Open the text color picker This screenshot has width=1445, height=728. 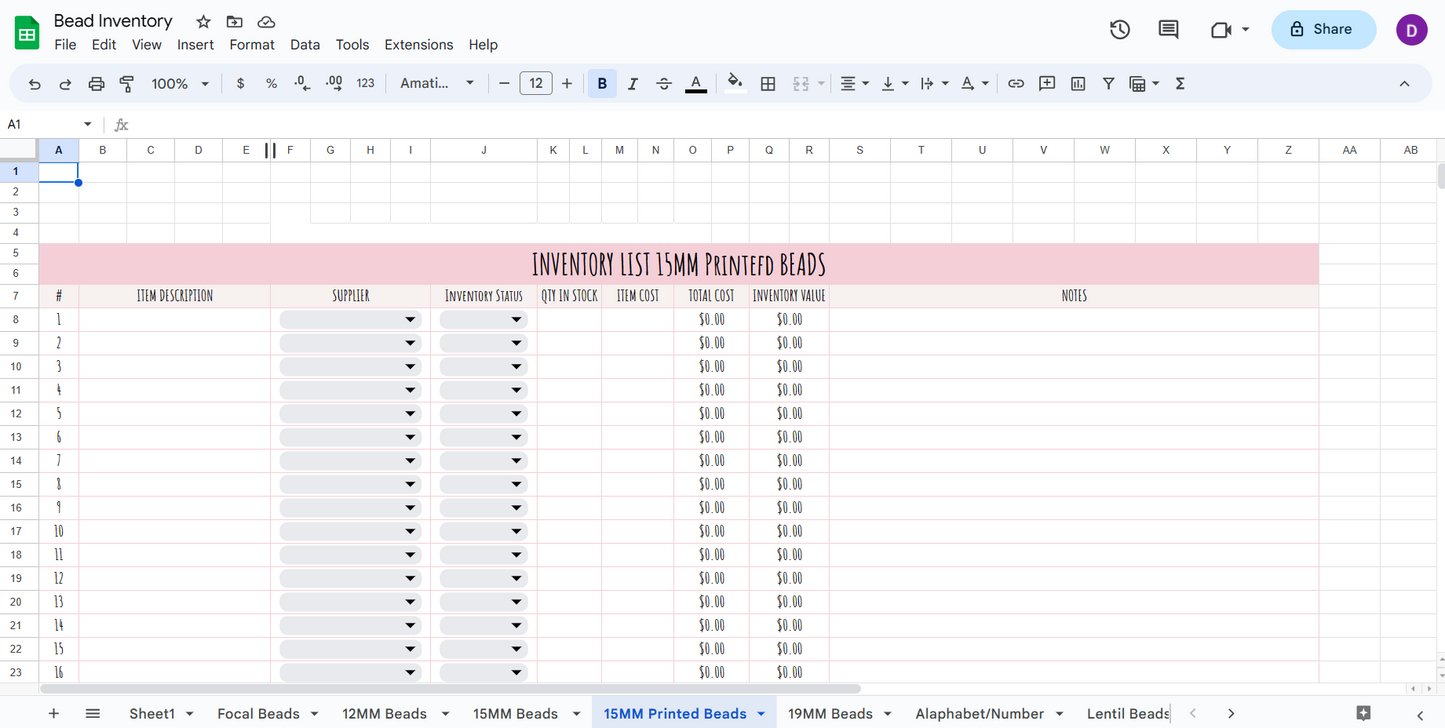pos(696,84)
